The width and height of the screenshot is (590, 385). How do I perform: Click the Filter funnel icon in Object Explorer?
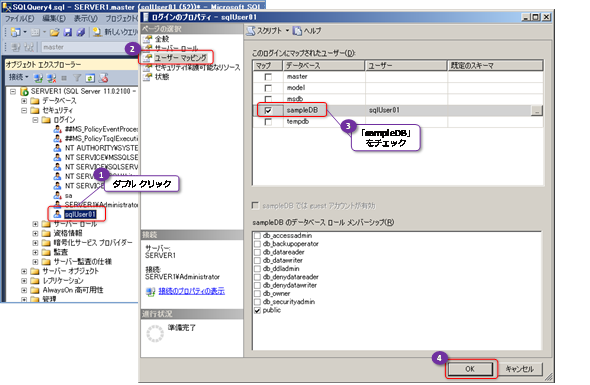click(77, 78)
